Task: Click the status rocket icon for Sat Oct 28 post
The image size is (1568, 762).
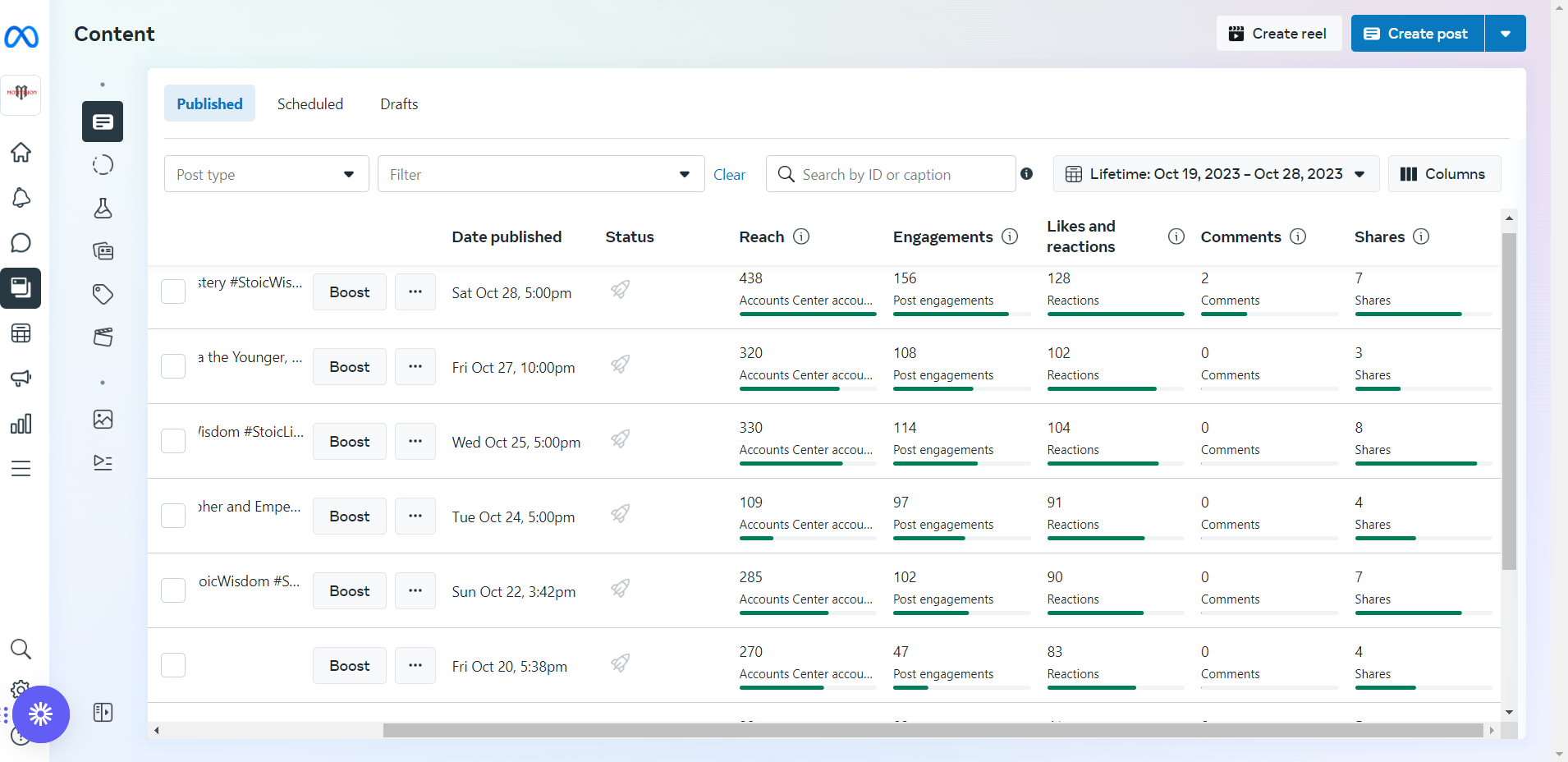Action: point(621,290)
